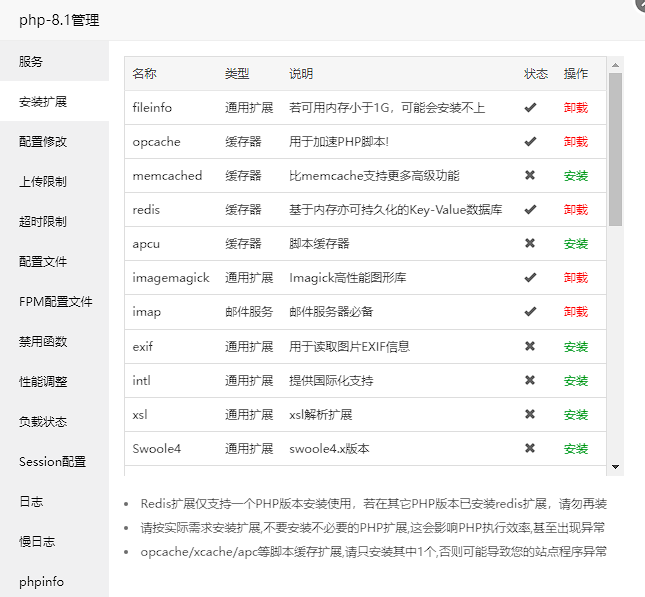Install the memcached extension
The image size is (645, 597).
tap(575, 176)
